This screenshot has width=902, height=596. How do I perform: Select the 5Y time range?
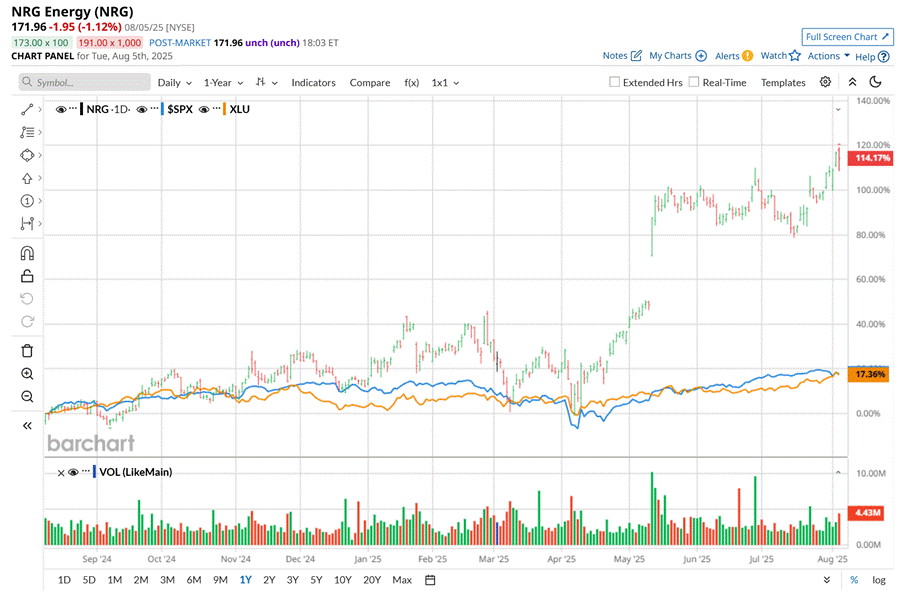pos(316,580)
